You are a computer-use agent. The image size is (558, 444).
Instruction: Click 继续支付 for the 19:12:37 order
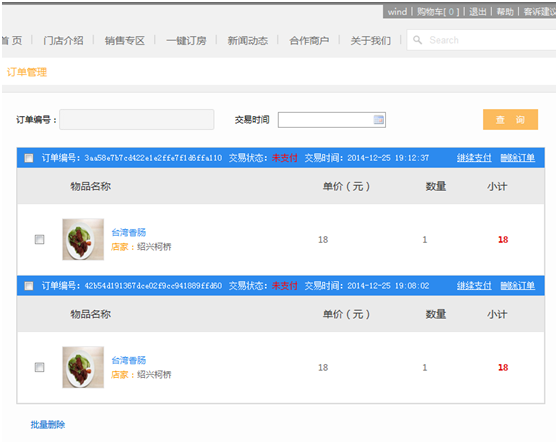coord(474,158)
